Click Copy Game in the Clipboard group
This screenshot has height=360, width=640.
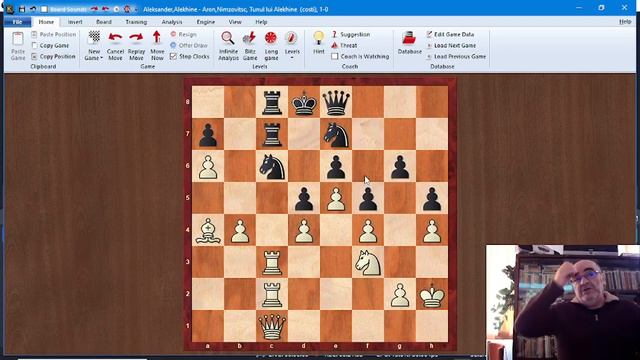(x=50, y=46)
